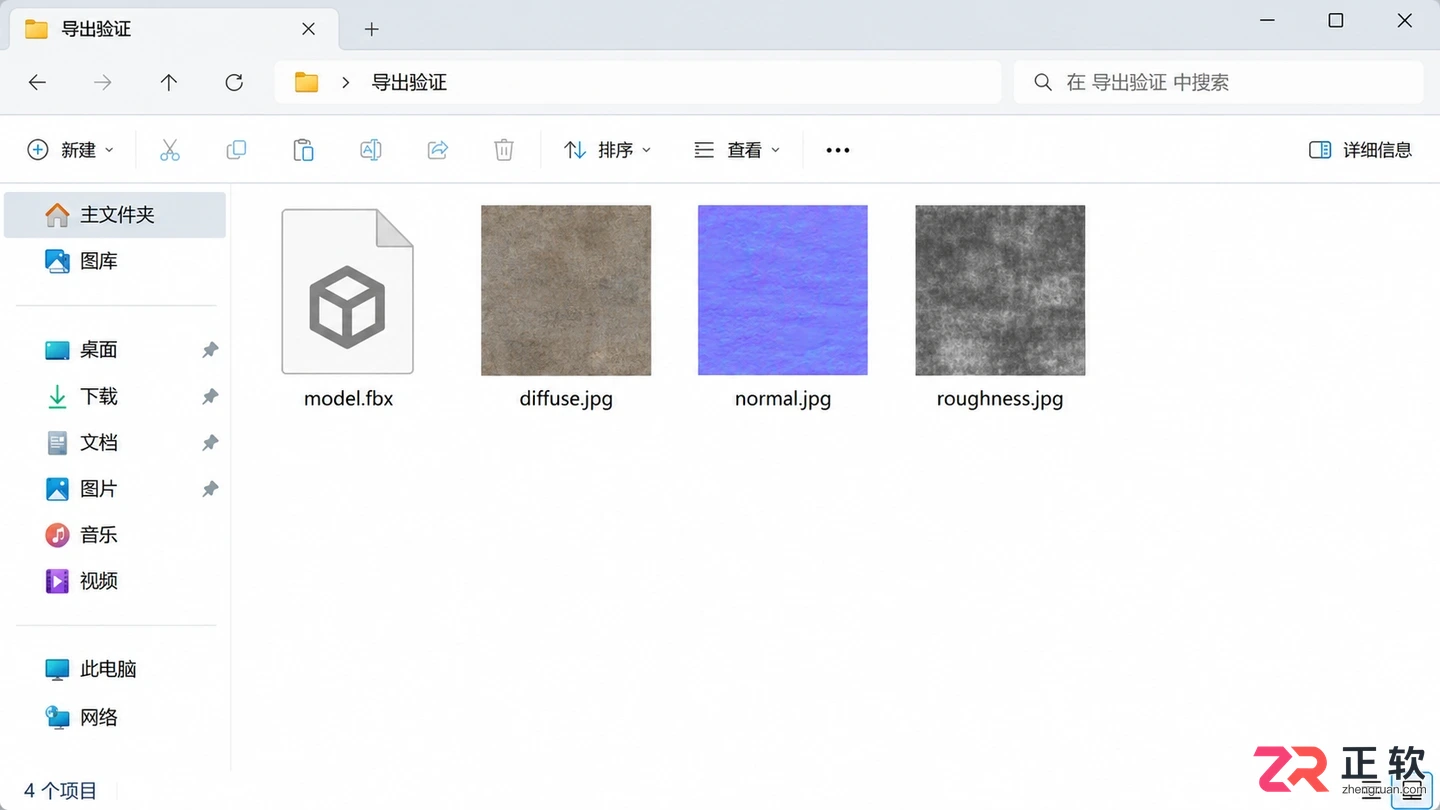Click the Paste clipboard icon
Screen dimensions: 1440x810
point(303,150)
